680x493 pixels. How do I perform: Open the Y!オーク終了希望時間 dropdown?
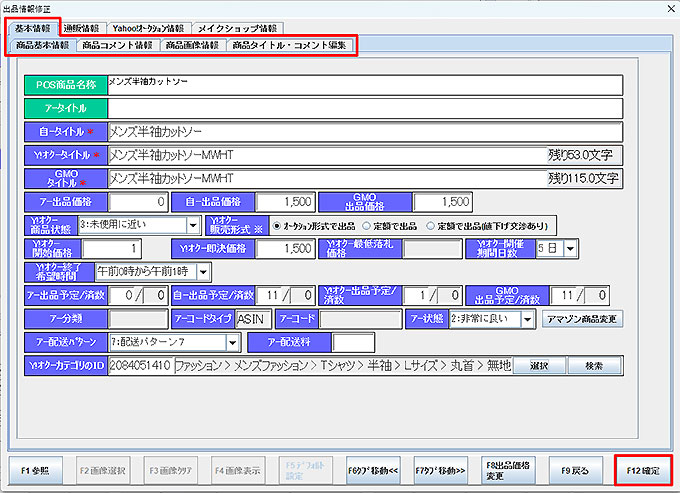pyautogui.click(x=203, y=271)
